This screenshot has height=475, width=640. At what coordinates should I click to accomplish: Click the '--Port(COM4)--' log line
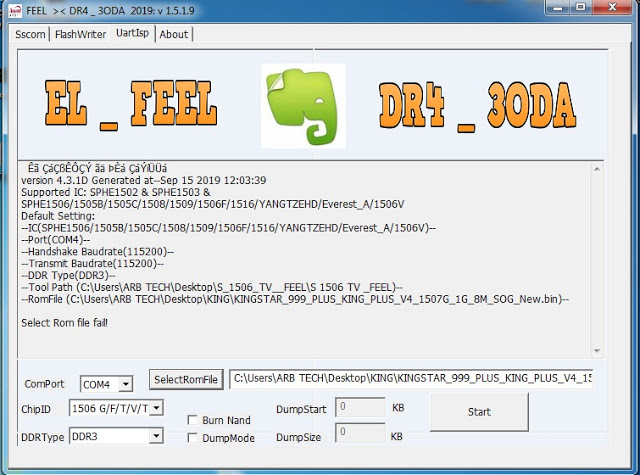pos(56,240)
